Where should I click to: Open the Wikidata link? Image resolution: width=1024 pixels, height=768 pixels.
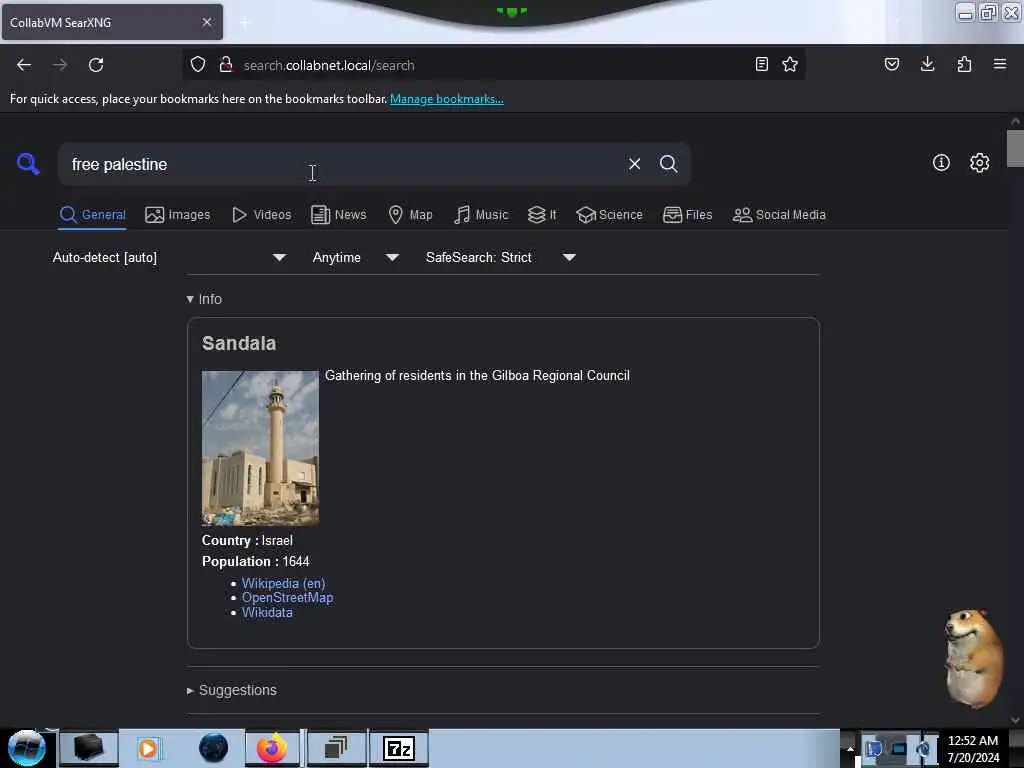tap(267, 613)
